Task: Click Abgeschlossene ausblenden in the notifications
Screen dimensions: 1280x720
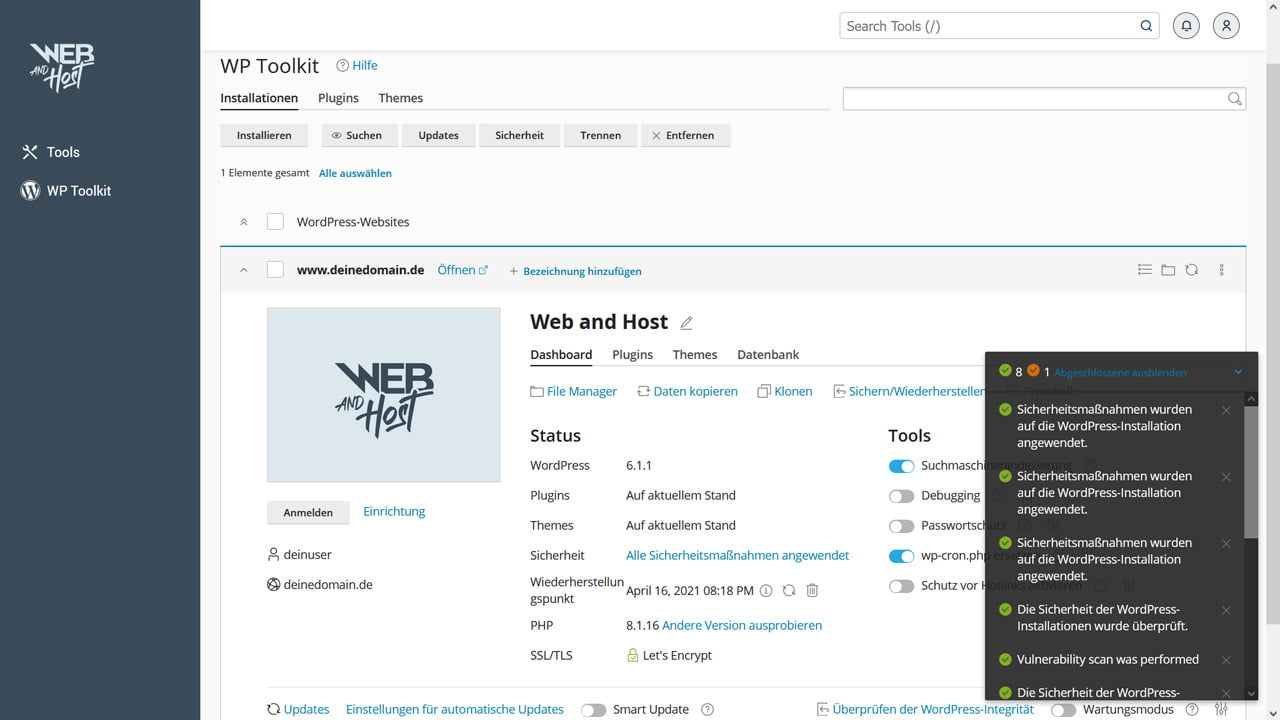Action: point(1120,372)
